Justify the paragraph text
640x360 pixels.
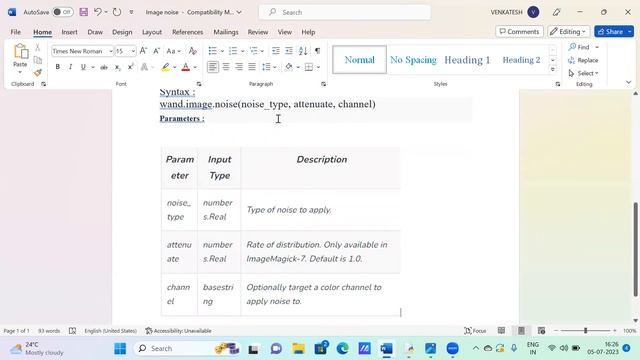coord(252,67)
